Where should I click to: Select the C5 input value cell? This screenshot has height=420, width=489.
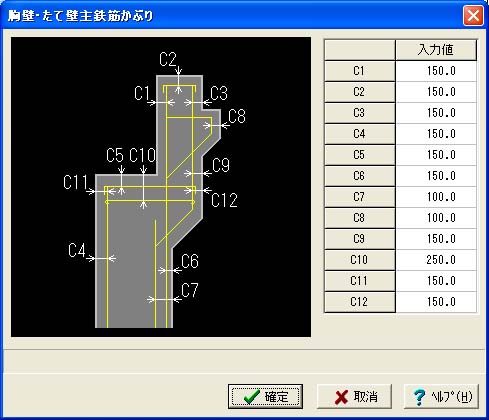[x=436, y=155]
